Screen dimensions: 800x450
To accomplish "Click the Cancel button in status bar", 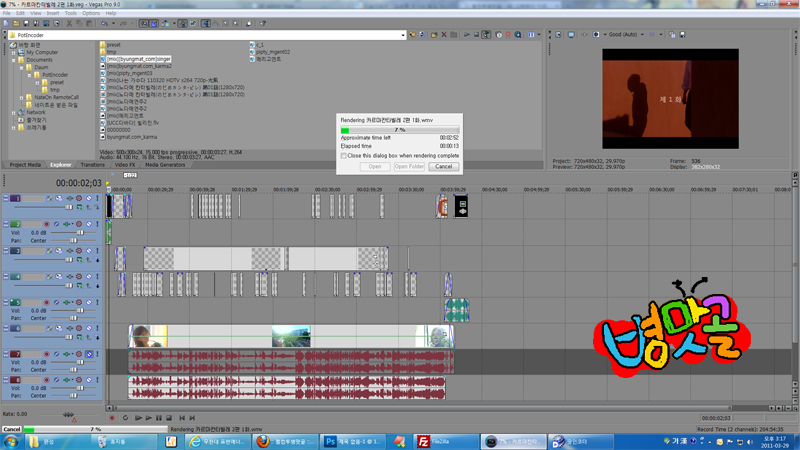I will 12,429.
